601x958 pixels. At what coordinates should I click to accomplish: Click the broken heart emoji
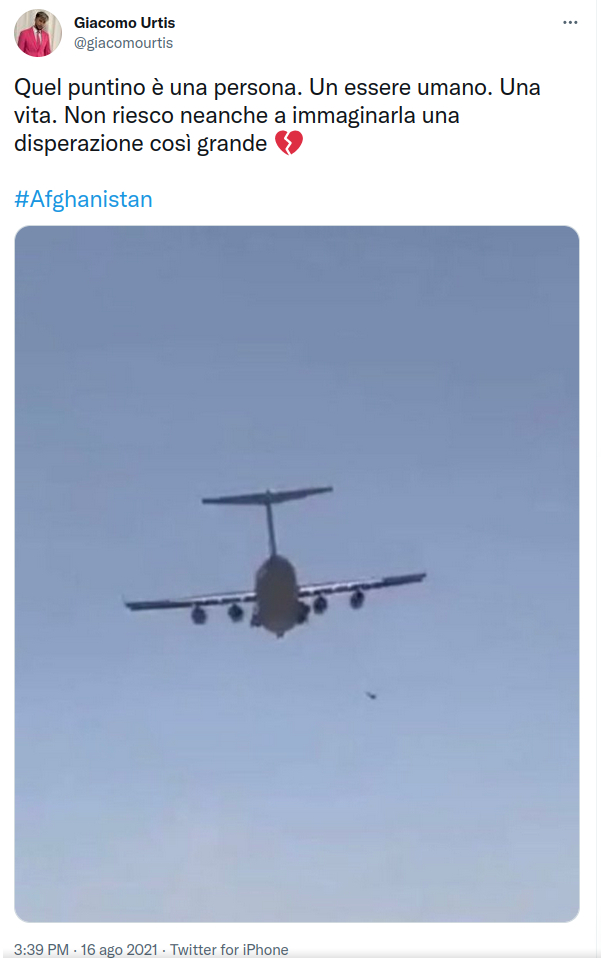click(x=288, y=143)
